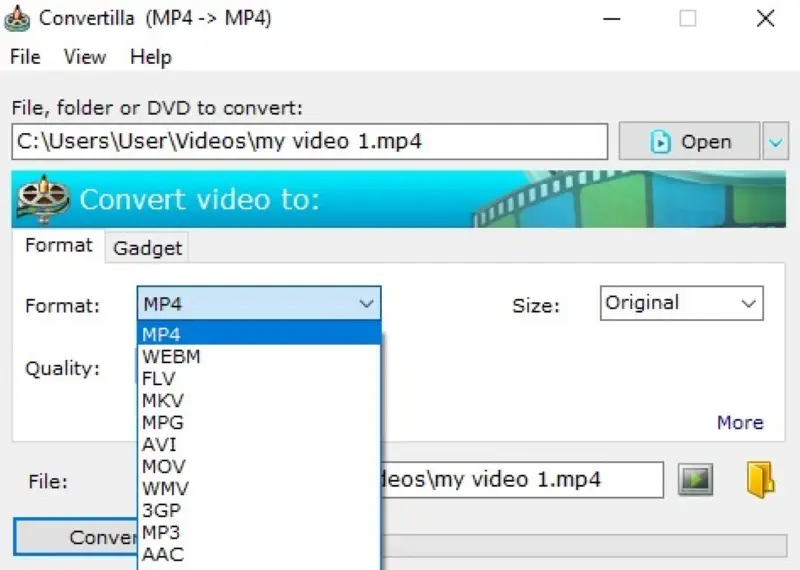
Task: Click the output File path field
Action: click(x=522, y=479)
